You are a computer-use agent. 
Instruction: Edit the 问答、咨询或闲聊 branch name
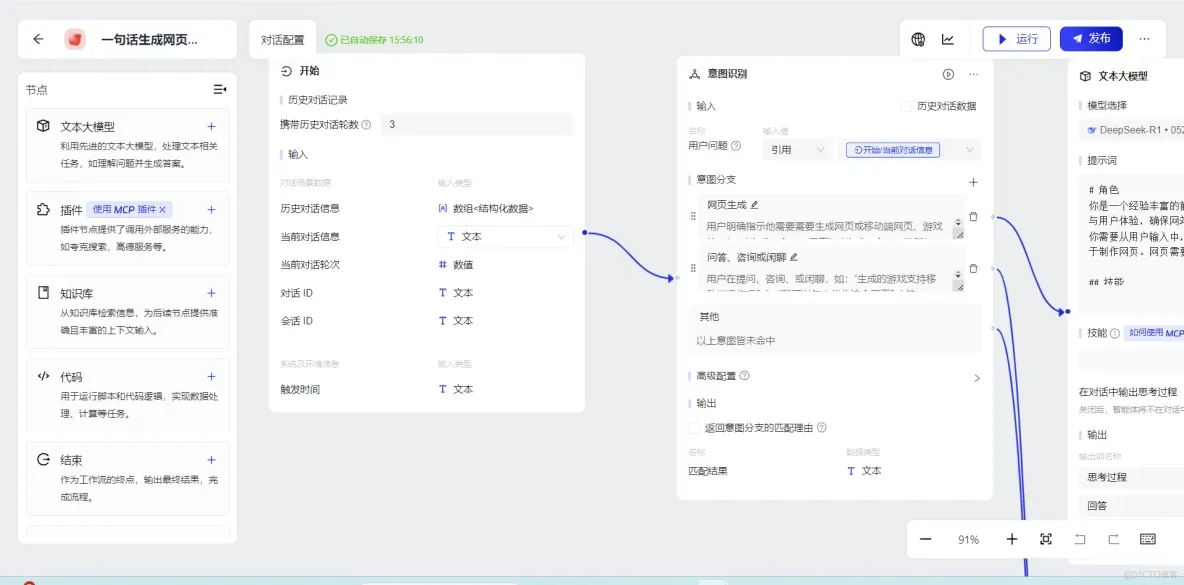click(x=794, y=257)
